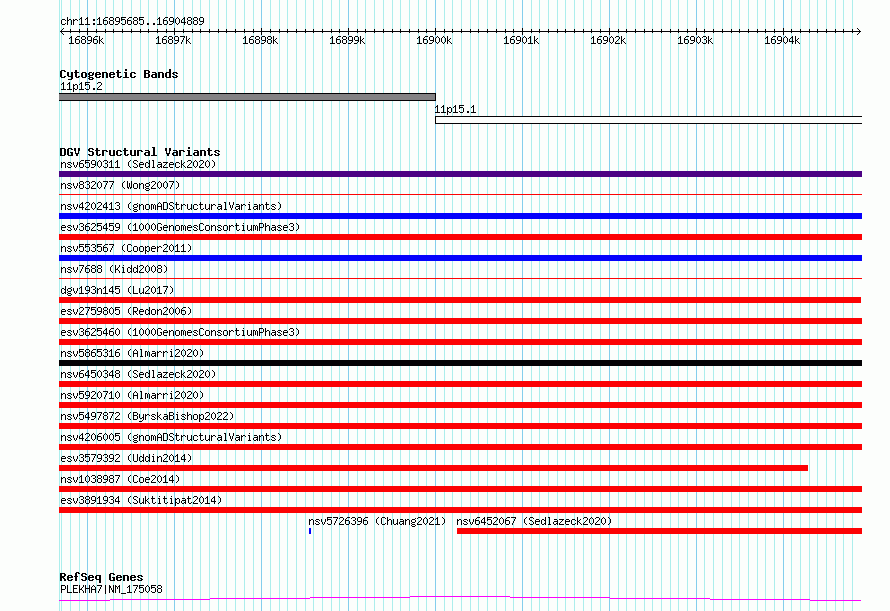Select the red nsv4206005 variant bar

tap(460, 447)
